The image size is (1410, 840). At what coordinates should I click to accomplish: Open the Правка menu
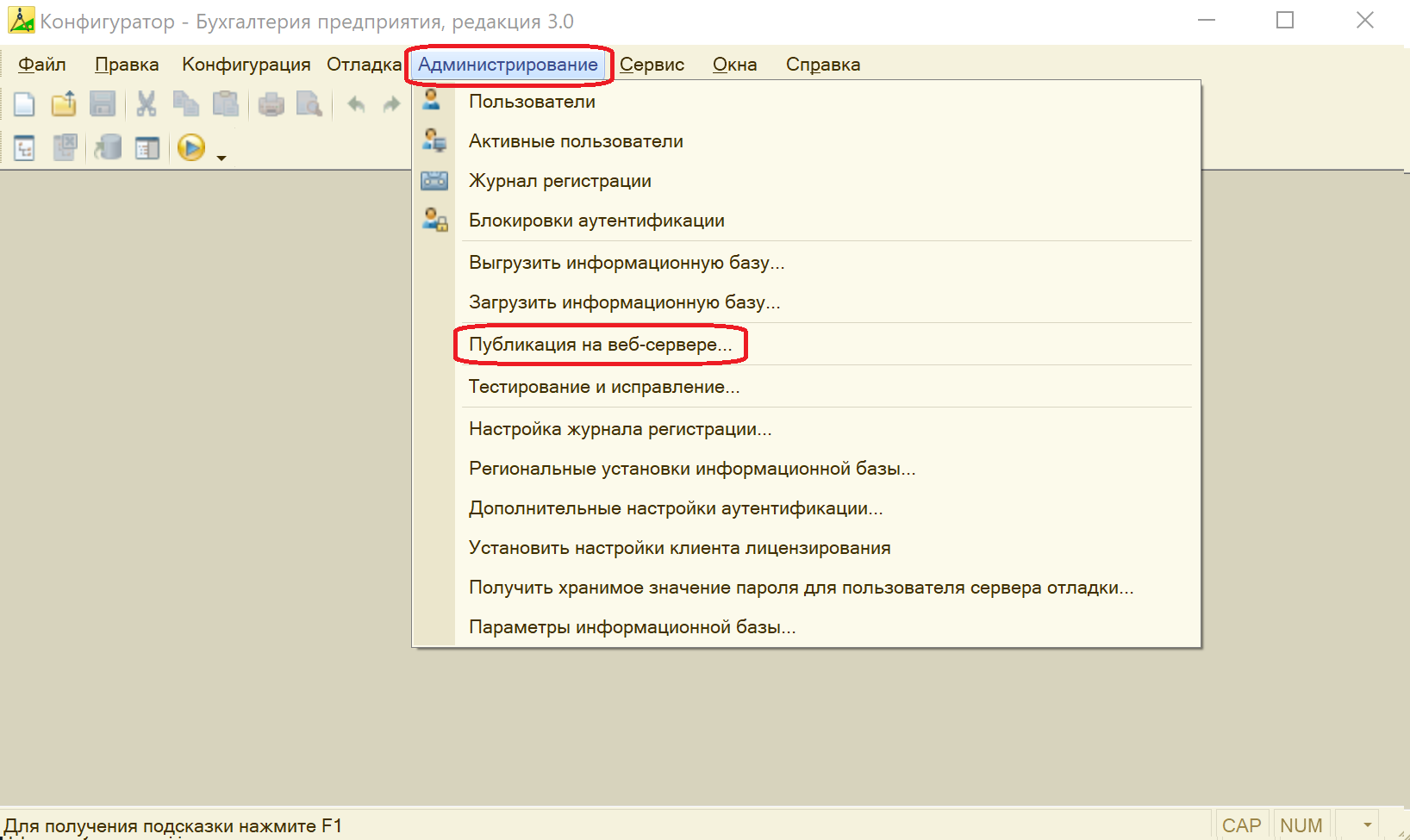[127, 65]
